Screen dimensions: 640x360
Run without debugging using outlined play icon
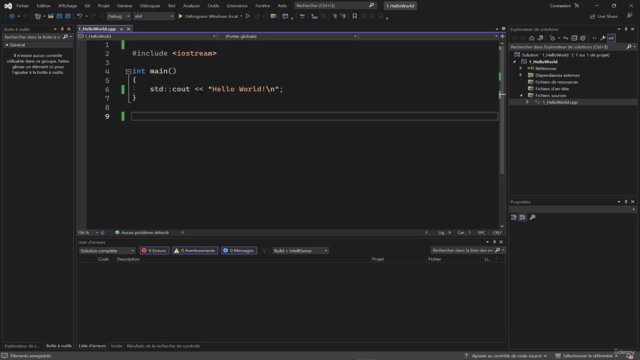coord(248,16)
